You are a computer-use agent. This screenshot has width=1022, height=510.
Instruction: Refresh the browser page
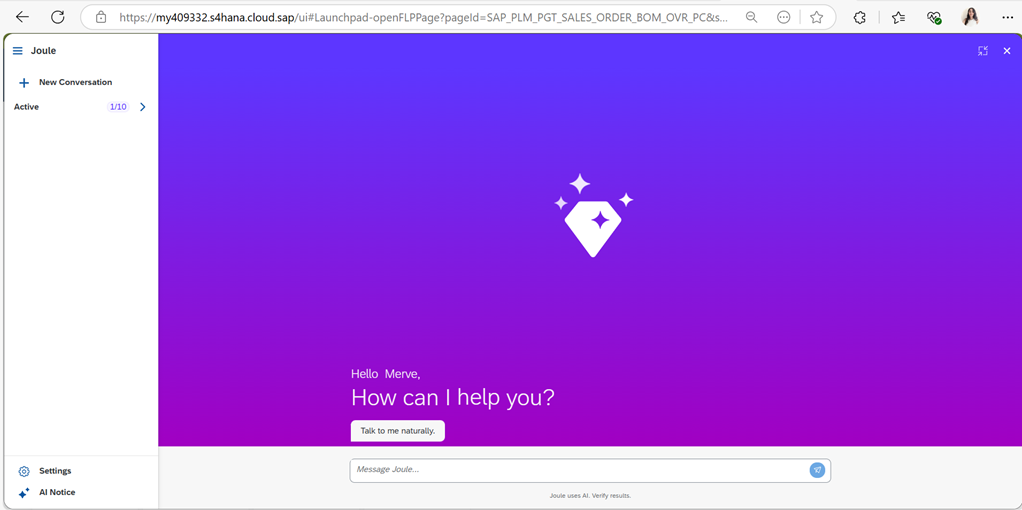click(x=58, y=17)
